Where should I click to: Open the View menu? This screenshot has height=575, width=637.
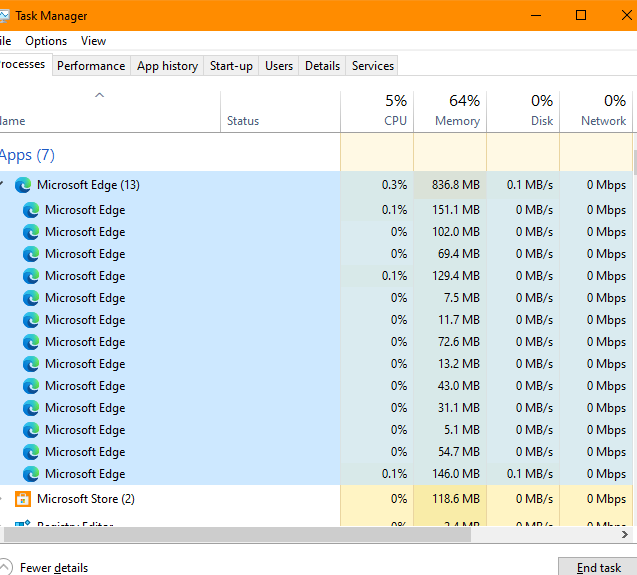(x=93, y=41)
